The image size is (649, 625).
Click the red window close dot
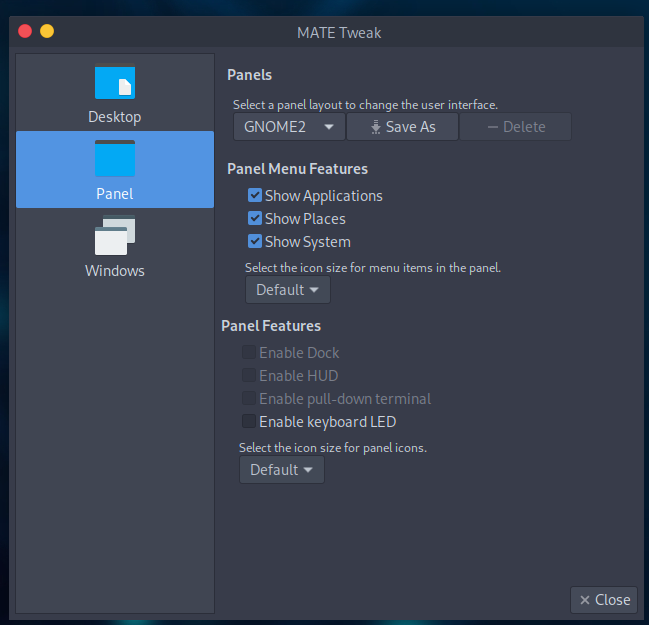tap(25, 32)
